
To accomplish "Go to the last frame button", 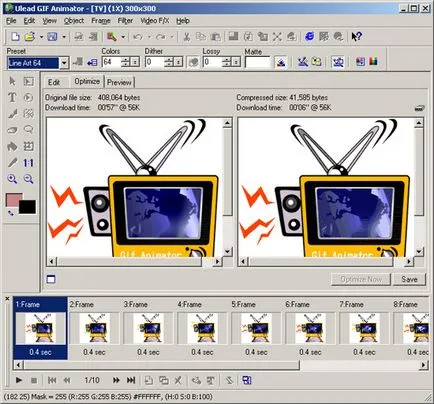I will (131, 380).
